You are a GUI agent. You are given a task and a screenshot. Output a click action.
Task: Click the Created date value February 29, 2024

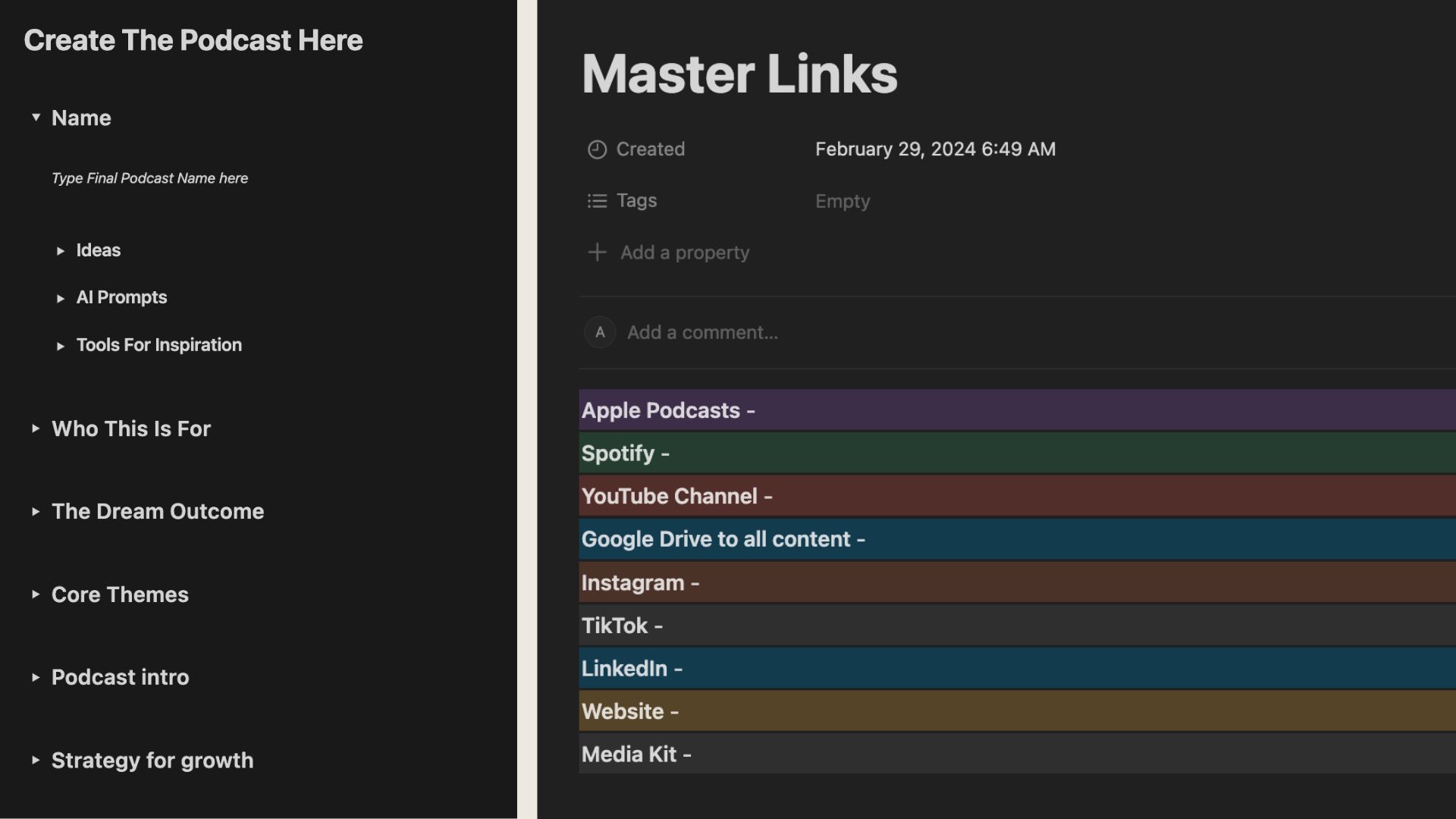[x=935, y=149]
